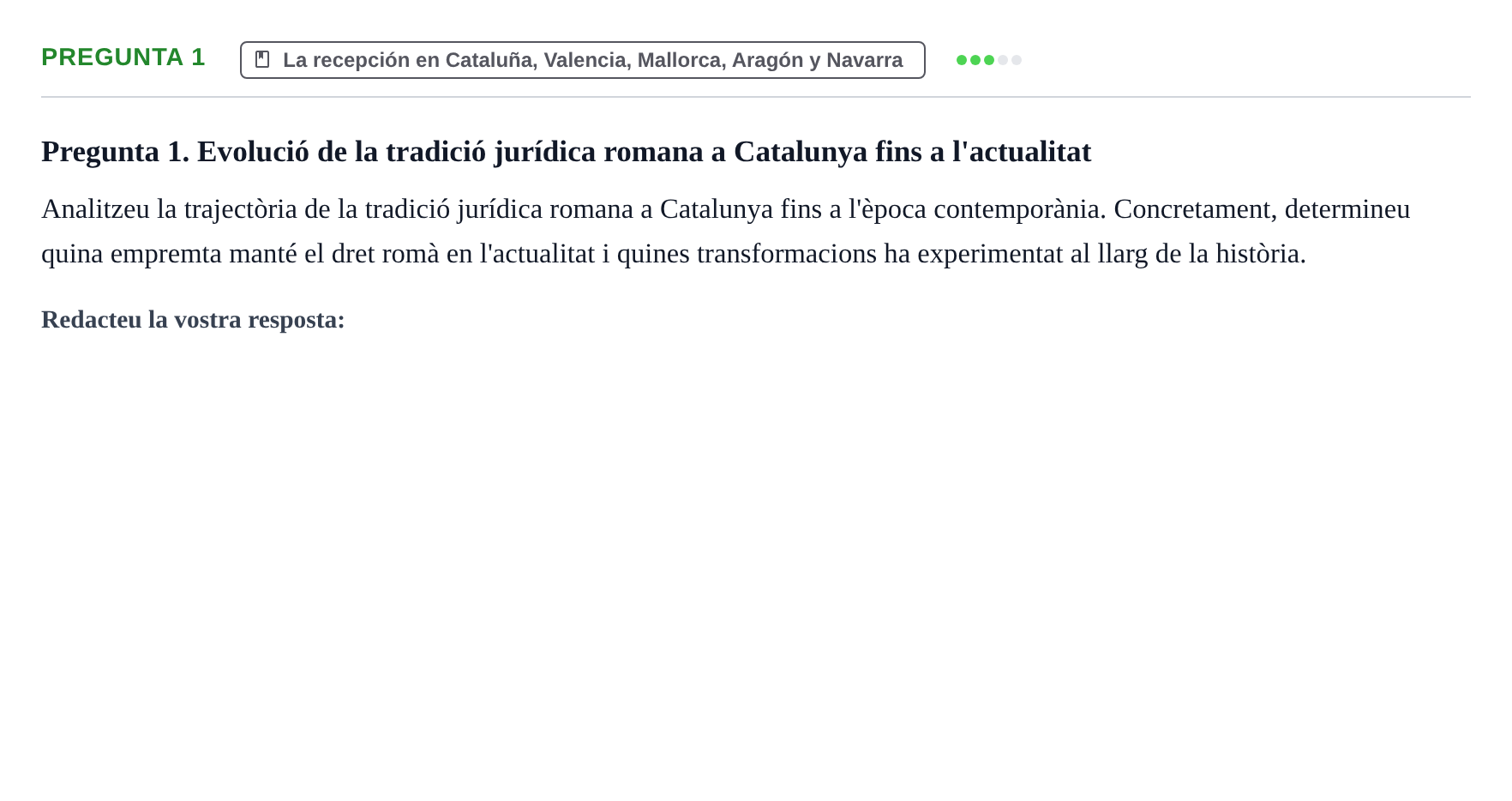Open the 'La recepción en Cataluña' topic tag
Viewport: 1512px width, 801px height.
583,60
